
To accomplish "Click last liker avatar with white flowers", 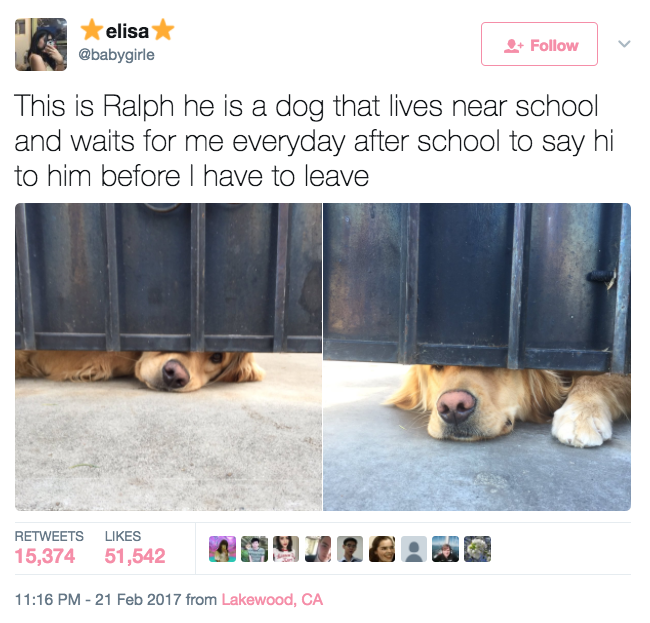I will point(478,549).
